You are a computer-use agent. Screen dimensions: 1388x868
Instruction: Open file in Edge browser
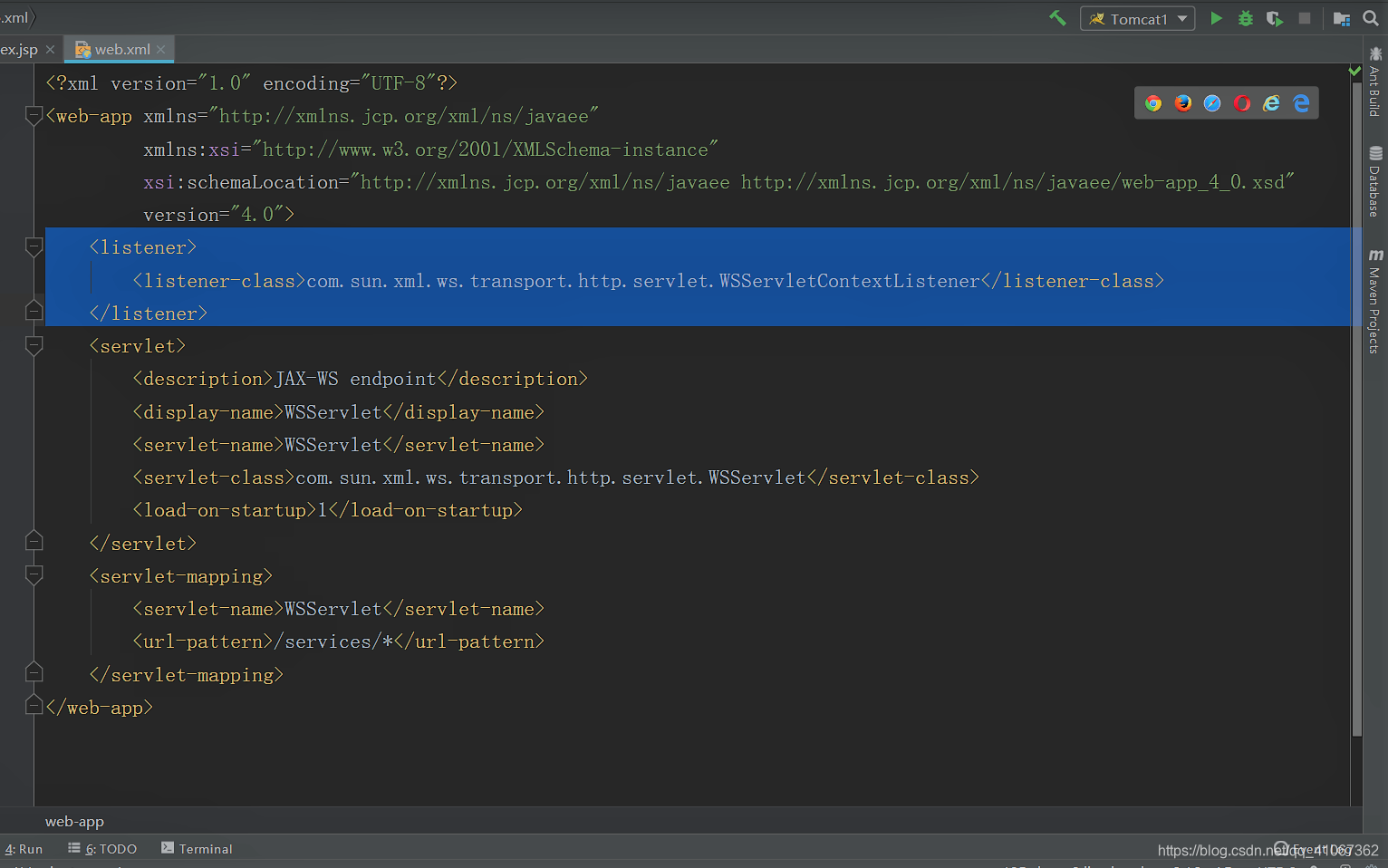point(1302,103)
